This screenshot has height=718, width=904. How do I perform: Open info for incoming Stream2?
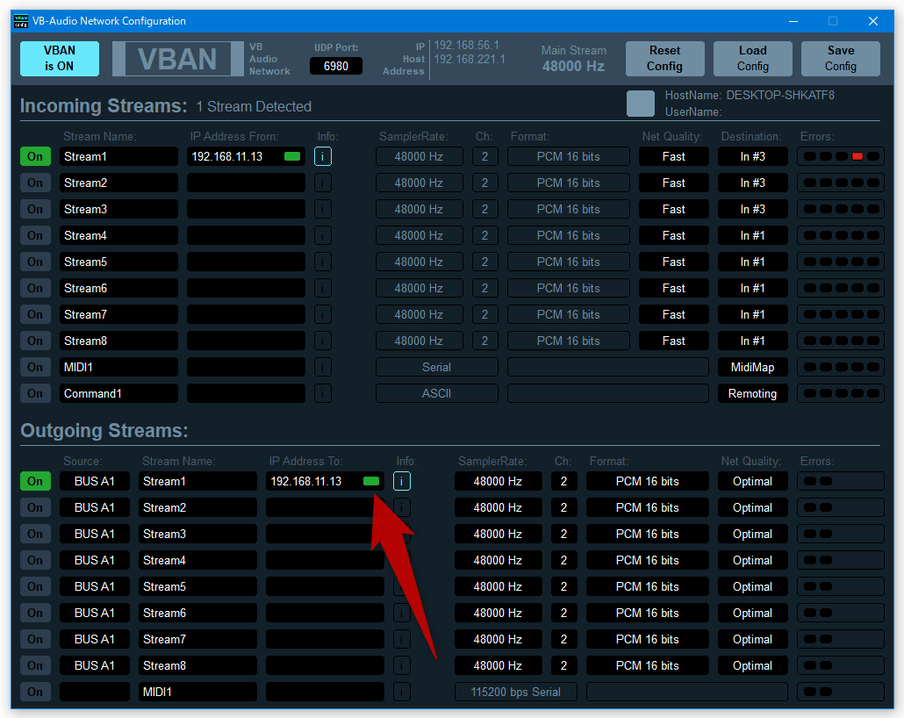point(323,183)
